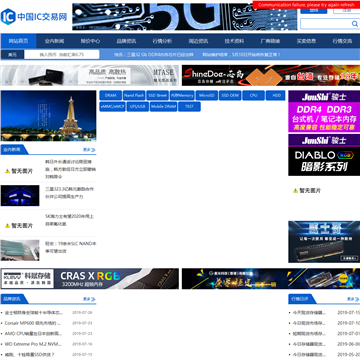Screen dimensions: 360x360
Task: Open the glass building news thumbnail
Action: [x=20, y=250]
